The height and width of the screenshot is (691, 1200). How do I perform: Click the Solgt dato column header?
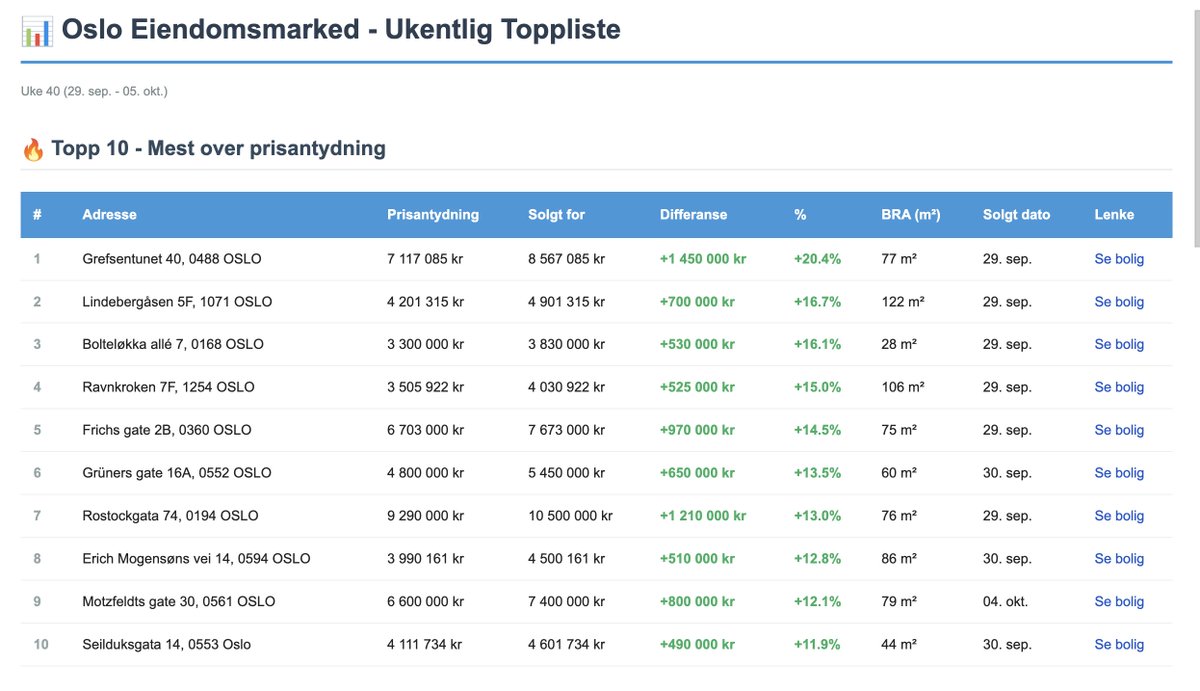tap(1016, 215)
